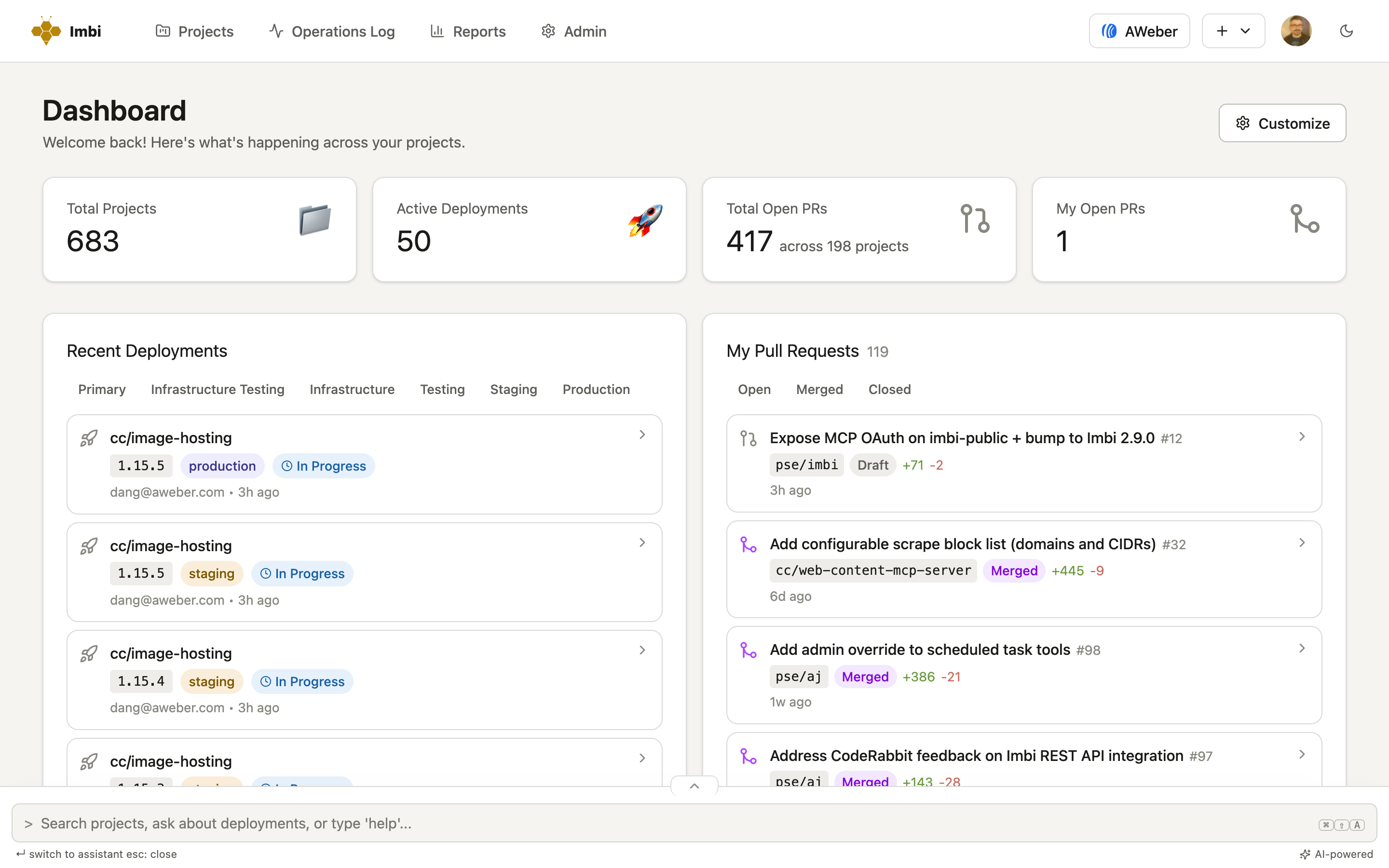Click the 417 Total Open PRs count
The image size is (1389, 868).
tap(749, 241)
